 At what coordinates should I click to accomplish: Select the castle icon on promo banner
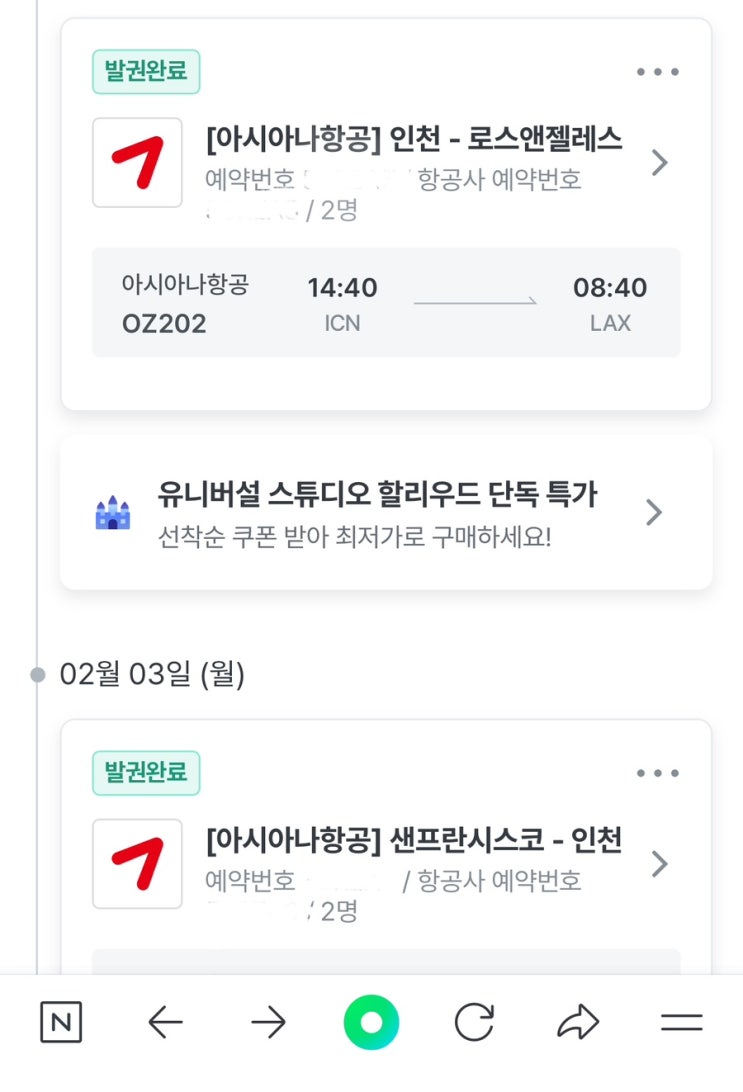click(113, 513)
